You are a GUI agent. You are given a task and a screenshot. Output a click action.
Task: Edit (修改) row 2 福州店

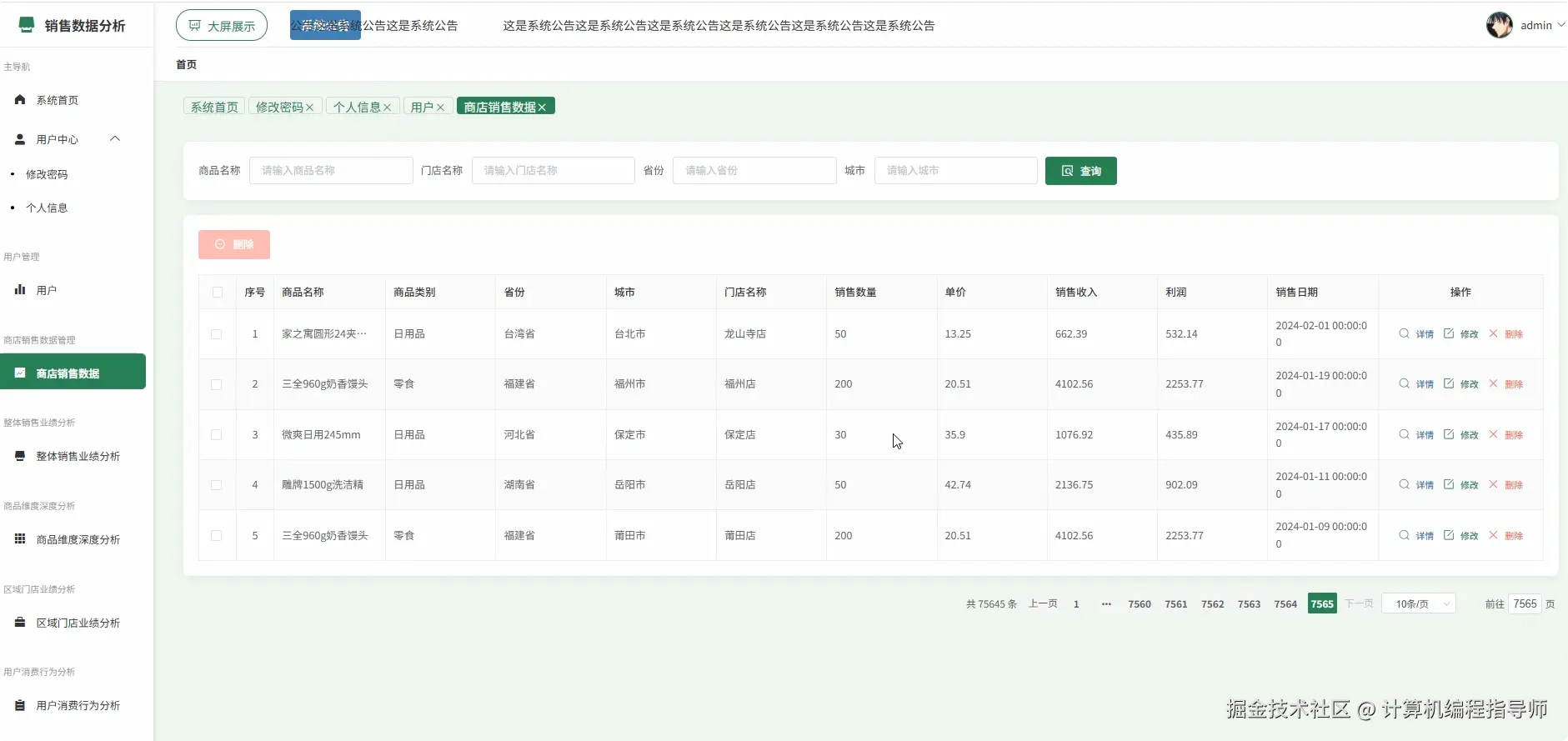click(1460, 384)
